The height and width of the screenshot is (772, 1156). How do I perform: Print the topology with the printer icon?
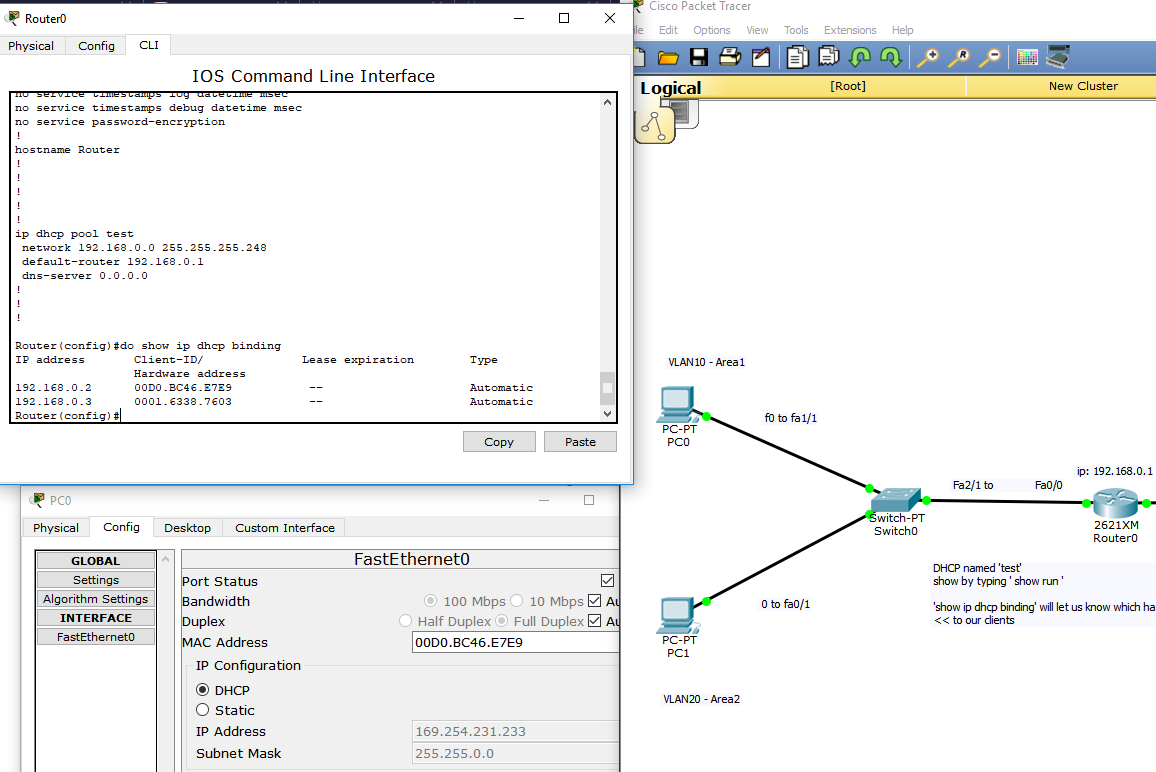(730, 57)
